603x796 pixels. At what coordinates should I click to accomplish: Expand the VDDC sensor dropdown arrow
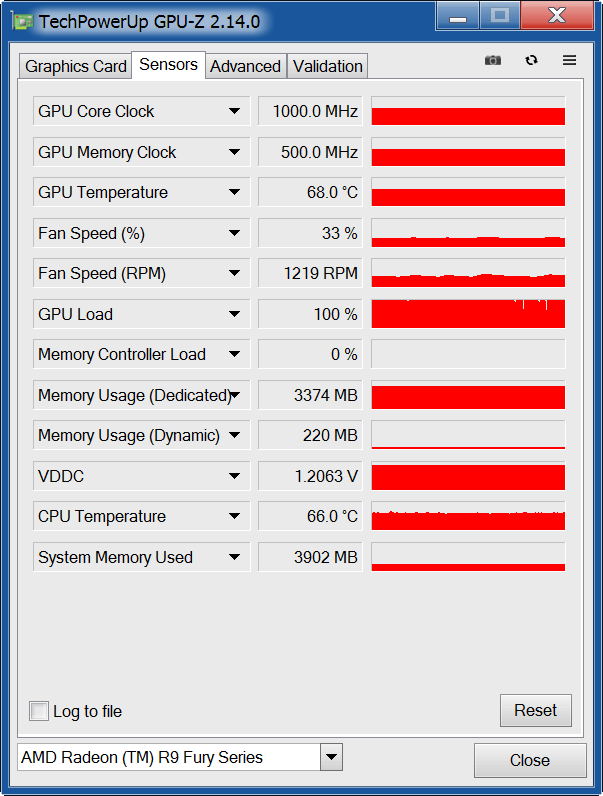(x=234, y=476)
